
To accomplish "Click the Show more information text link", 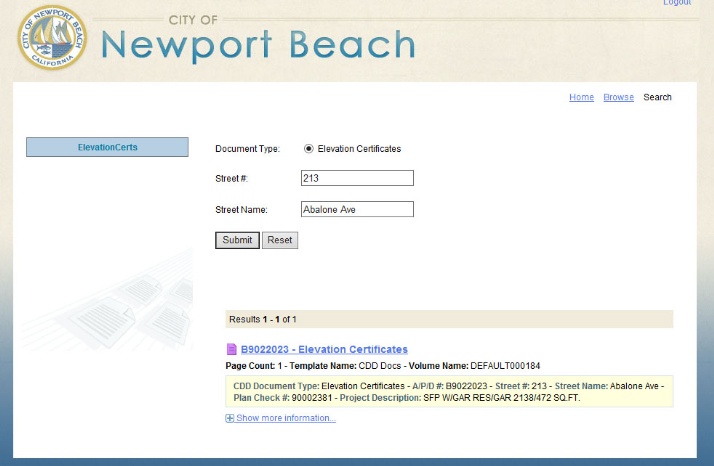I will 286,418.
